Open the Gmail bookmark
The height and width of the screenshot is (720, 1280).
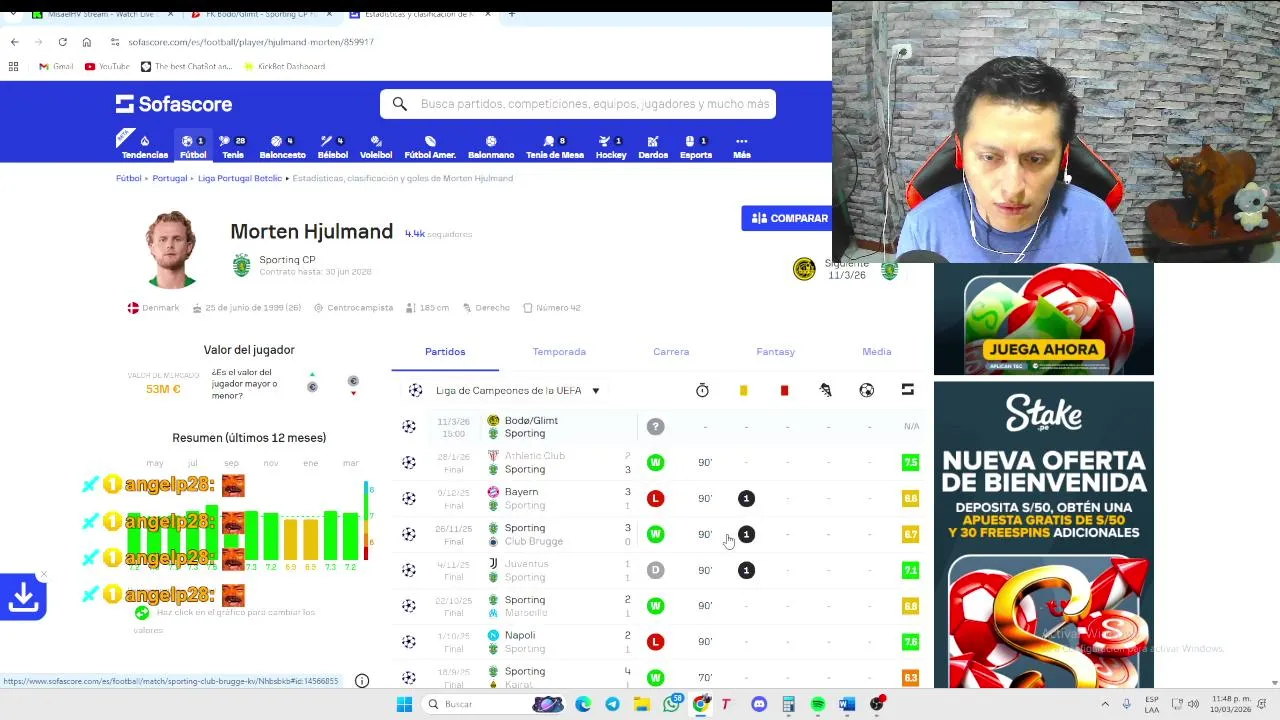56,66
